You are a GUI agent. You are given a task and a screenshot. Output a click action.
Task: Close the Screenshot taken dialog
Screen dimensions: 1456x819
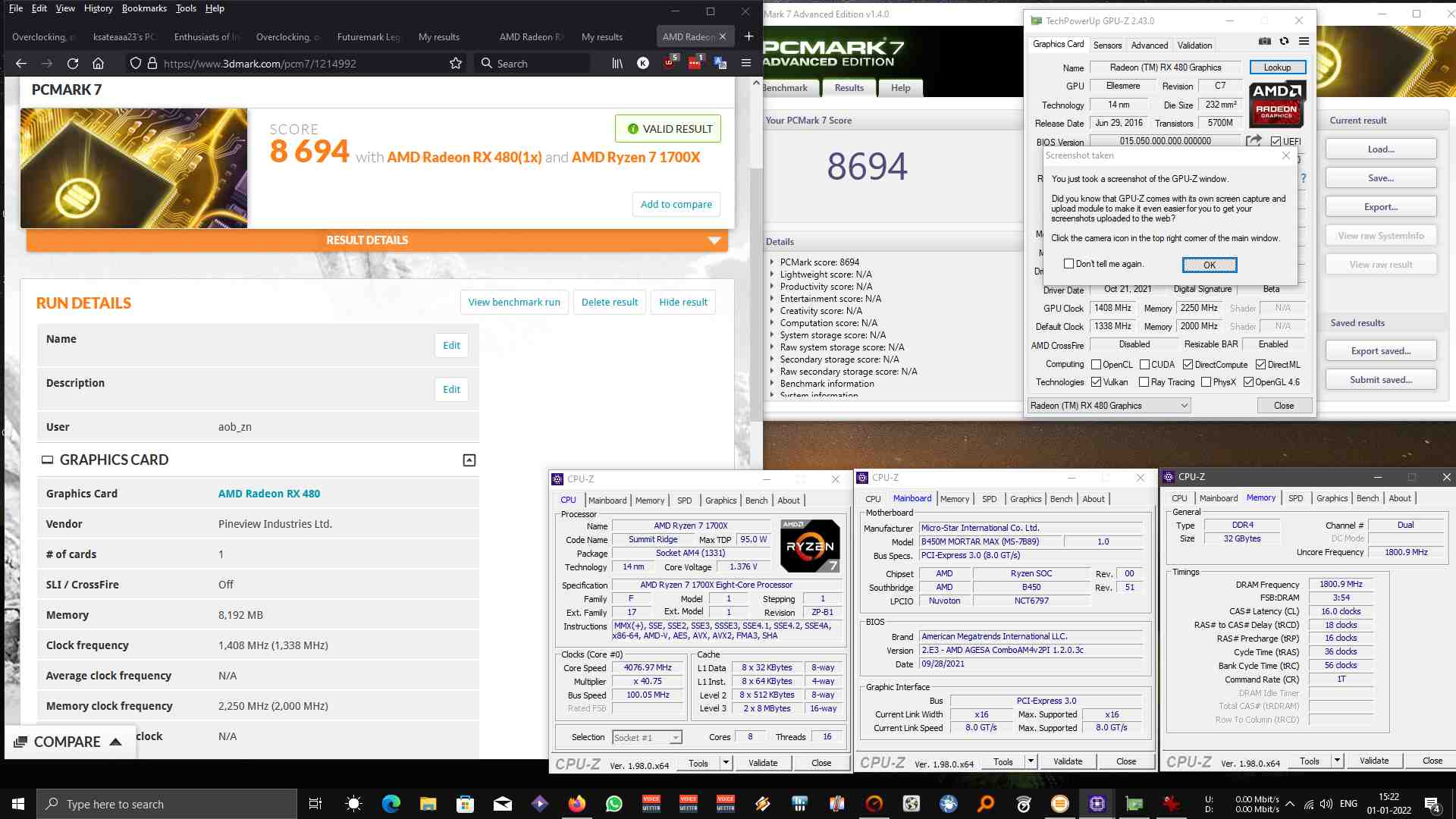[1286, 155]
